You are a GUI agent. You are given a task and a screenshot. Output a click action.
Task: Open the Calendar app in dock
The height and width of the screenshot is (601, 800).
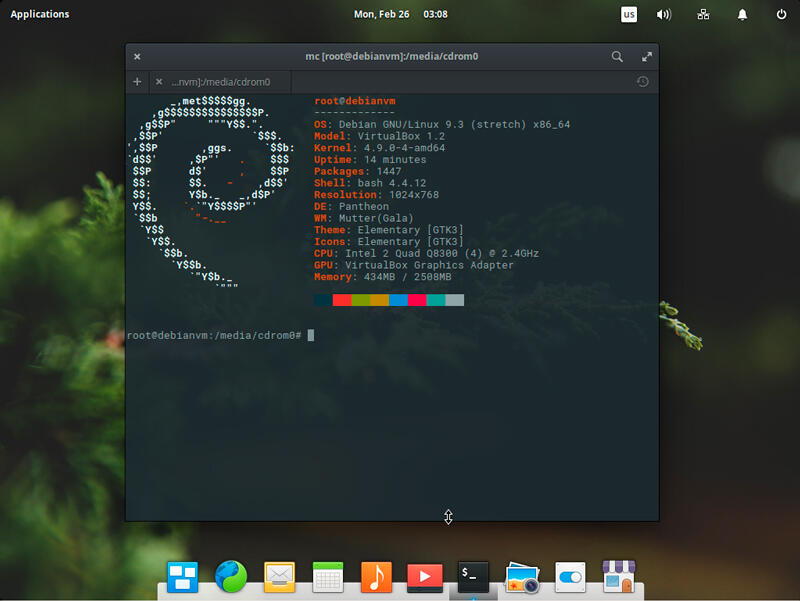(328, 577)
